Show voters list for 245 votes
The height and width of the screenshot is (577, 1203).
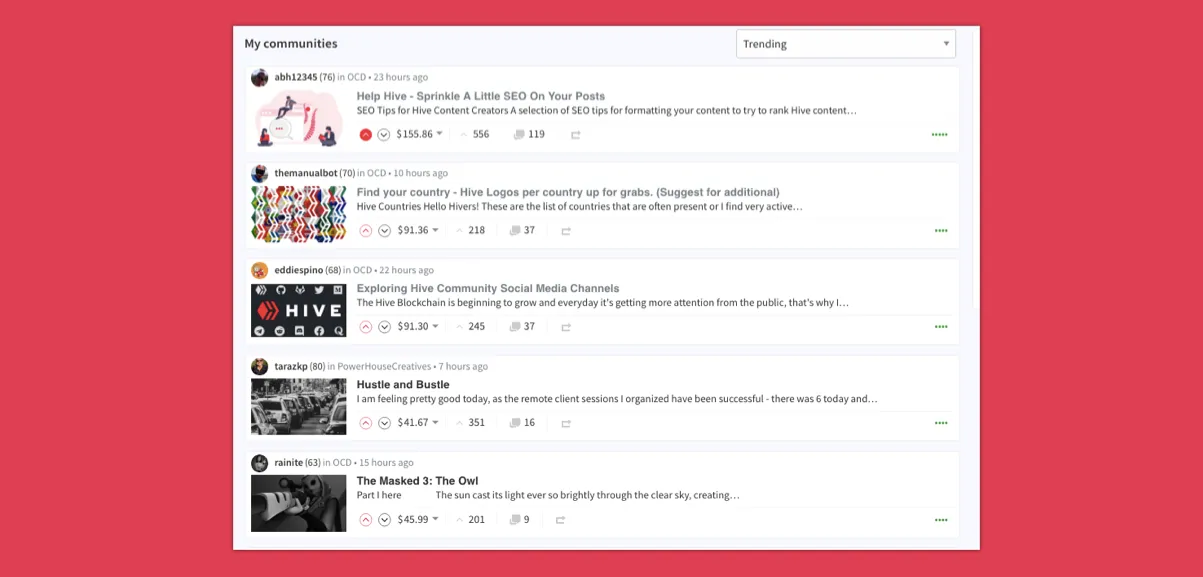[471, 326]
